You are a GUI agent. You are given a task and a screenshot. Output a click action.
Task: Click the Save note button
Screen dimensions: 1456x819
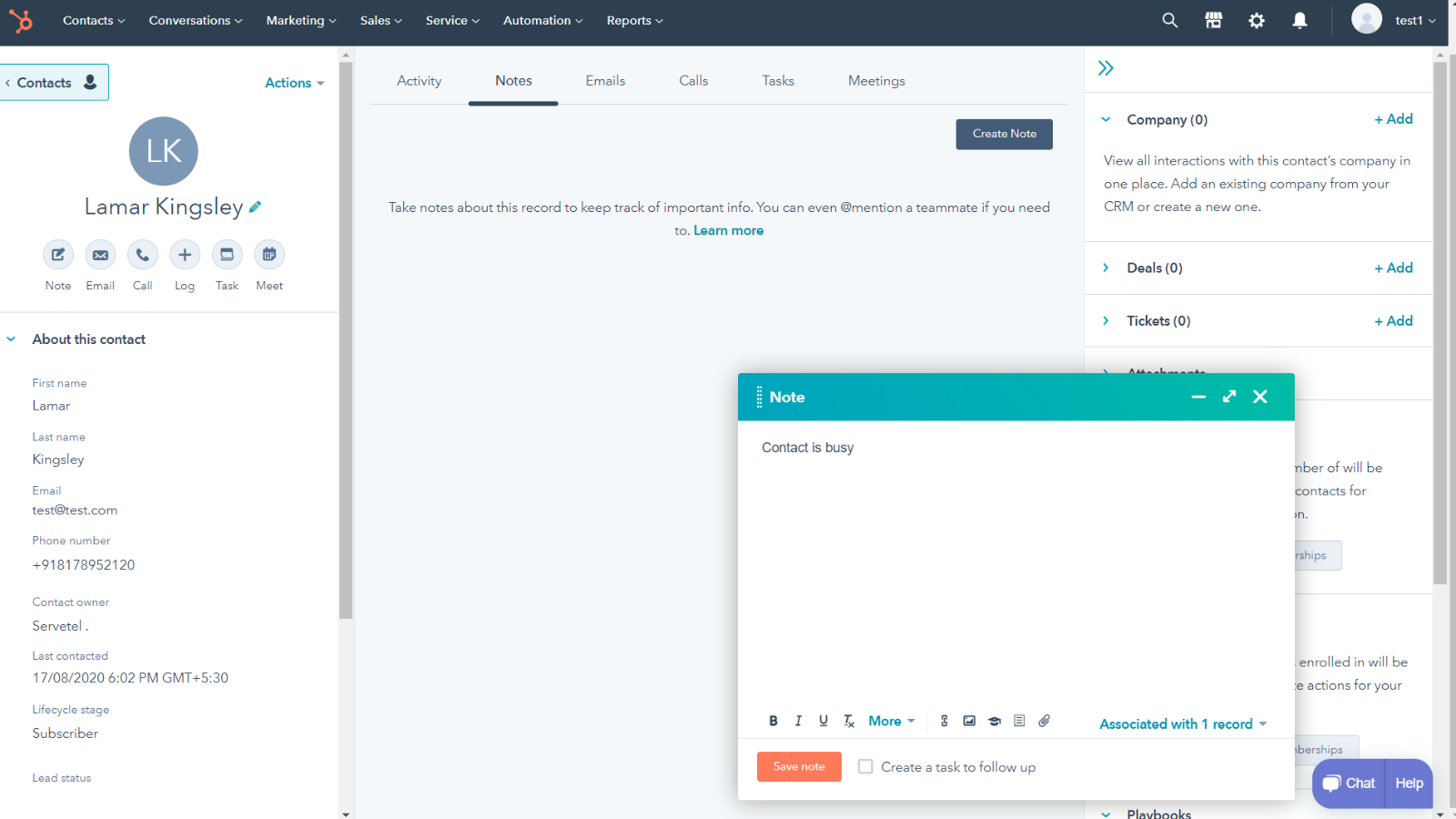799,766
